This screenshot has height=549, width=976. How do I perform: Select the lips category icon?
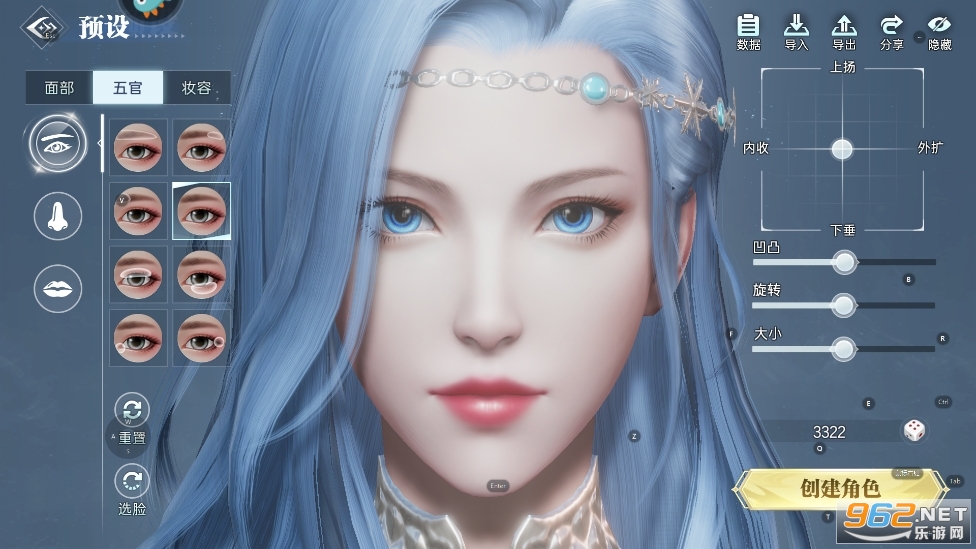tap(59, 289)
